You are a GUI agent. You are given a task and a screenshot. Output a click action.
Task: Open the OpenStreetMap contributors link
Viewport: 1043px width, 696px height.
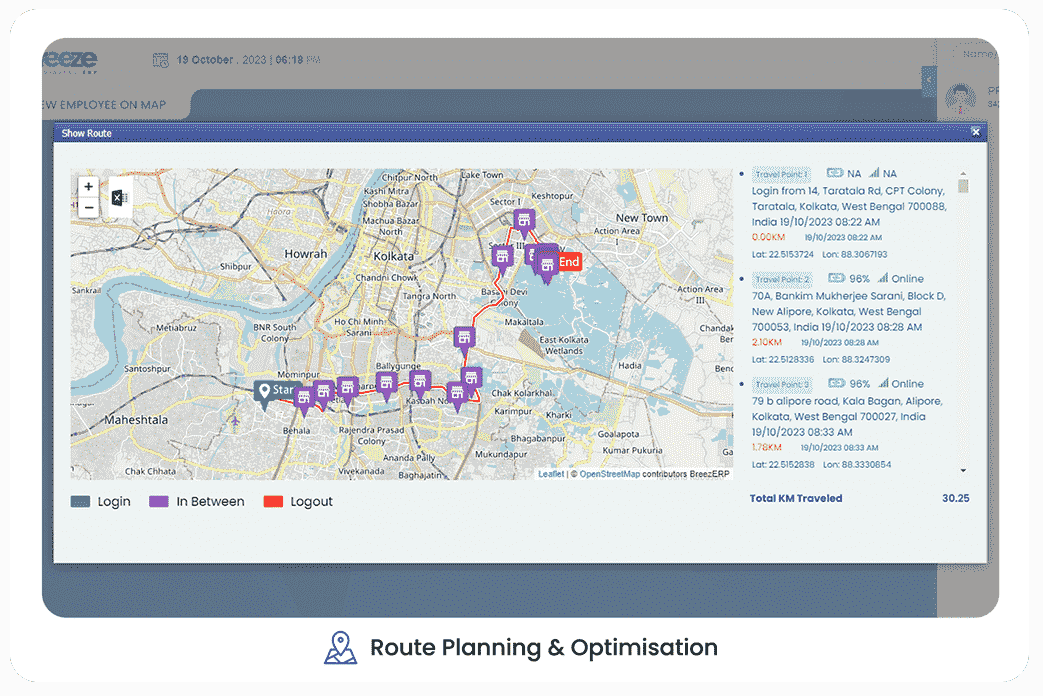[609, 474]
